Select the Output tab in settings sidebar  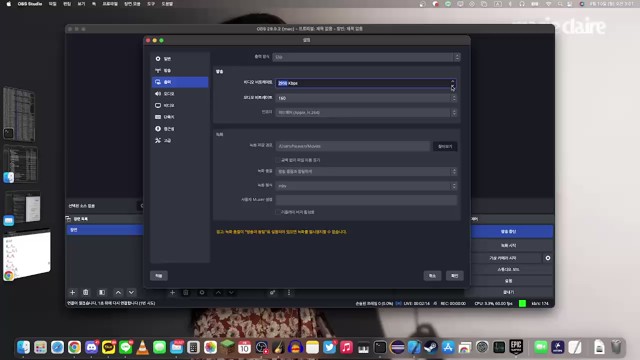pyautogui.click(x=180, y=82)
